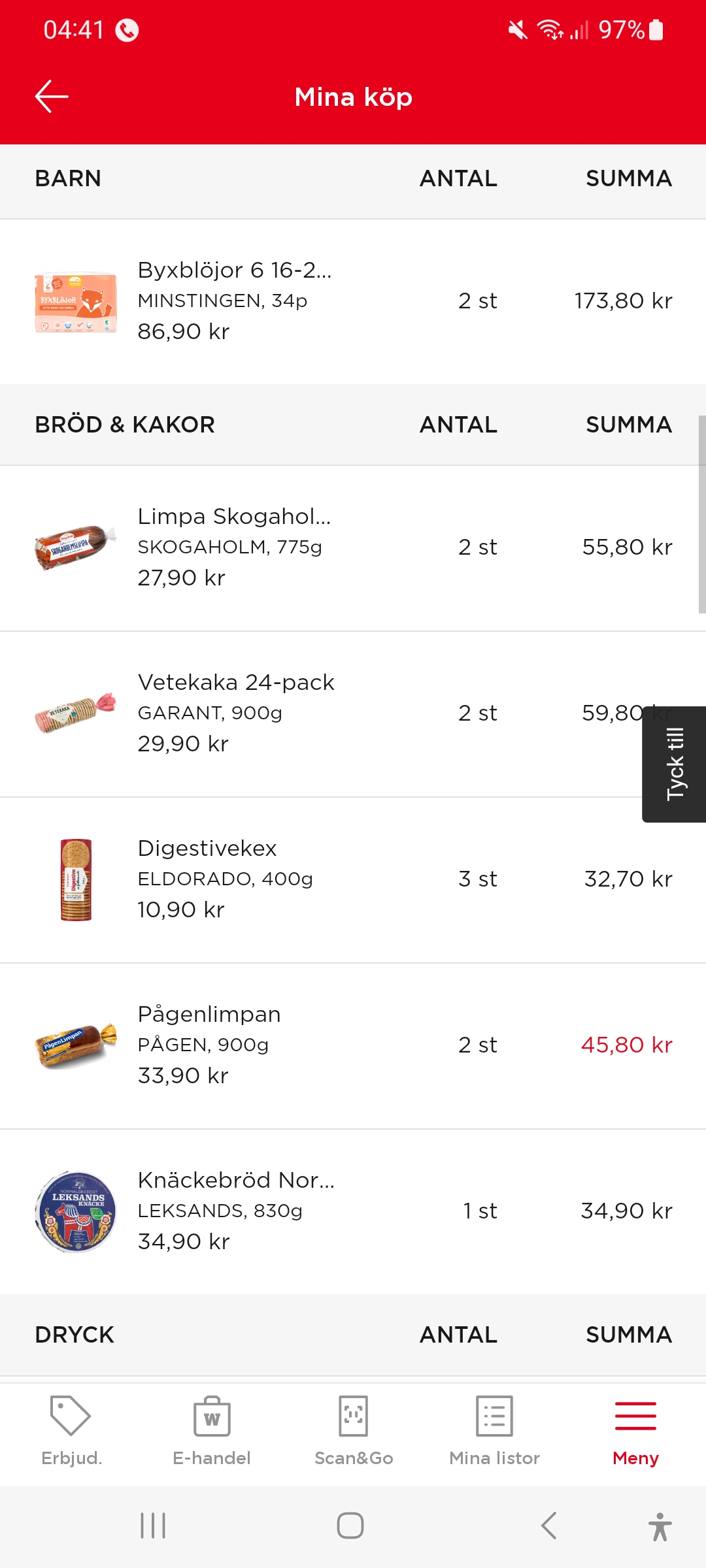Viewport: 706px width, 1568px height.
Task: Open the Byxblöjor diaper product thumbnail
Action: (76, 302)
